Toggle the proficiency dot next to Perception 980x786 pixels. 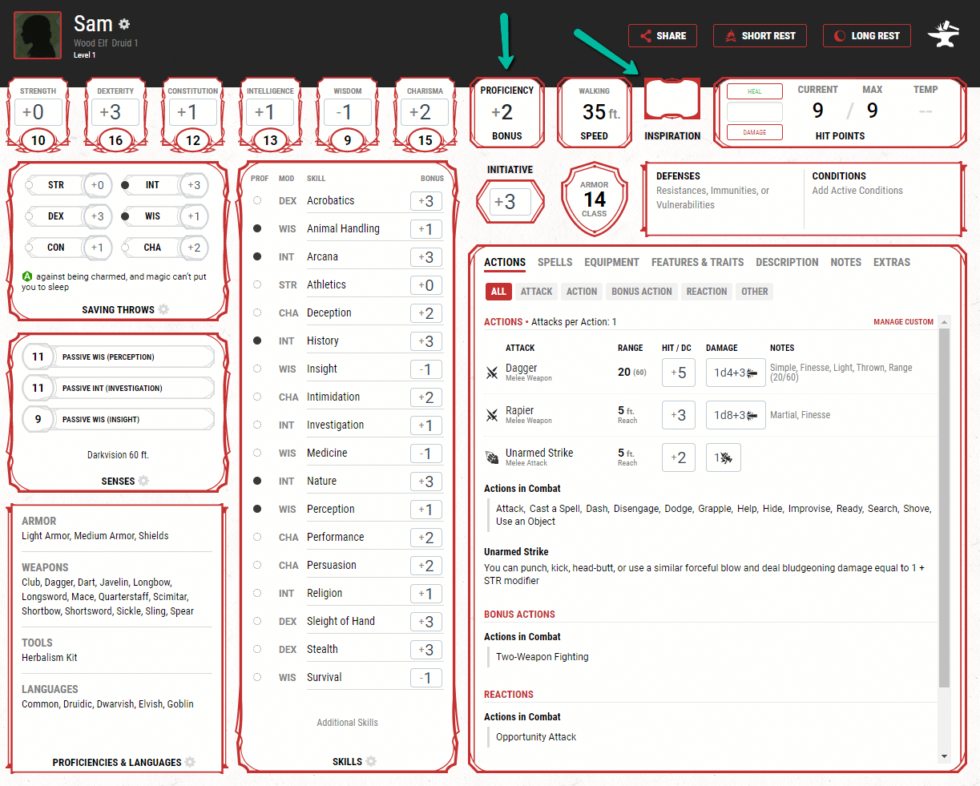coord(258,509)
